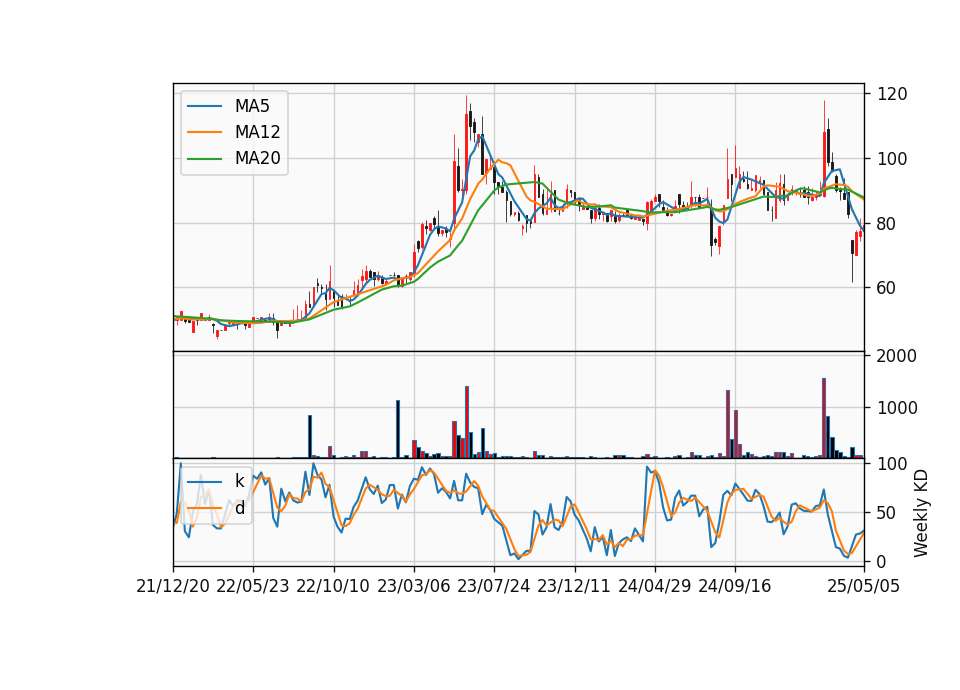Click the Weekly KD axis label
Viewport: 960px width, 690px height.
[920, 513]
